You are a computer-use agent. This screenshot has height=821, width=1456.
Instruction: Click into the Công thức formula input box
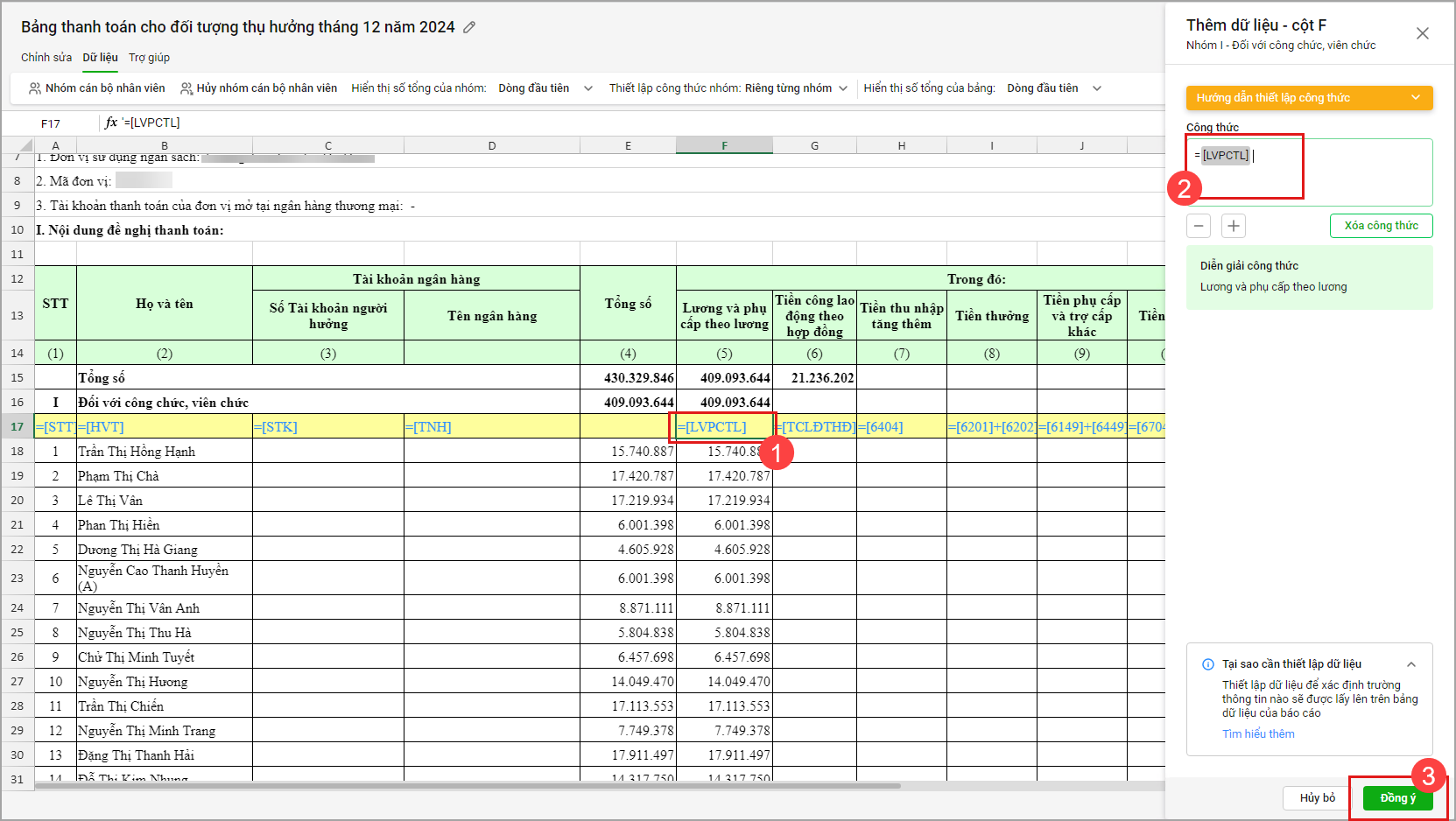click(1309, 172)
